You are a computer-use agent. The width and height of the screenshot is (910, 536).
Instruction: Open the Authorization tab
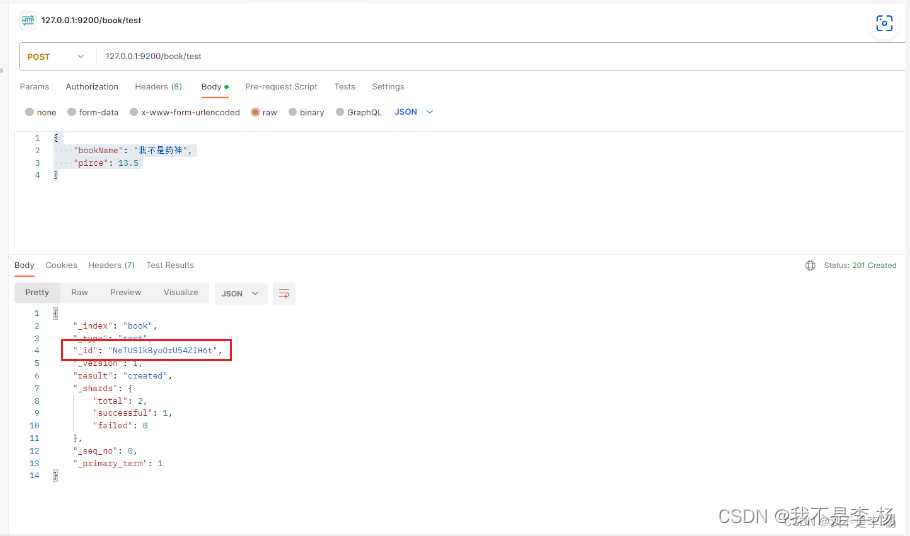(92, 86)
